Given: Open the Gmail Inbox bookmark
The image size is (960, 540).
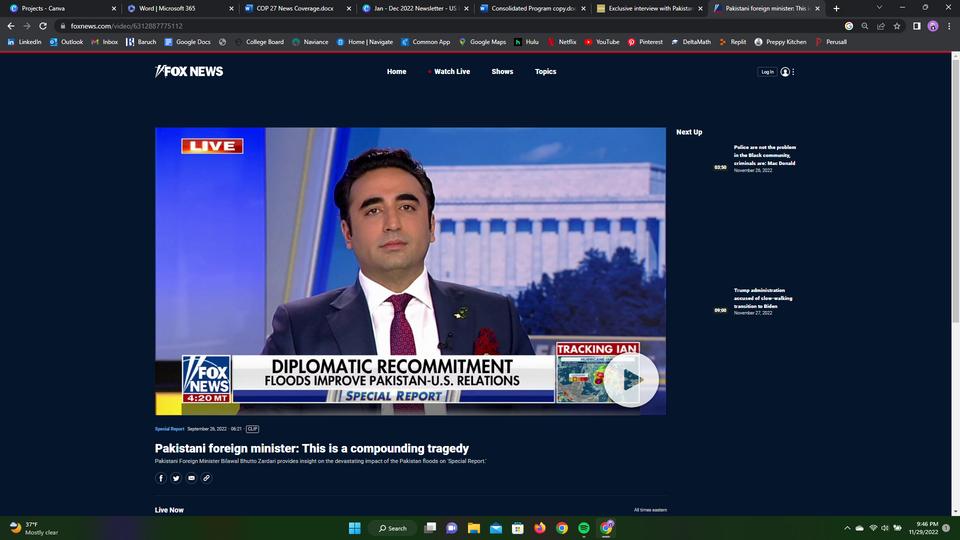Looking at the screenshot, I should click(x=105, y=42).
